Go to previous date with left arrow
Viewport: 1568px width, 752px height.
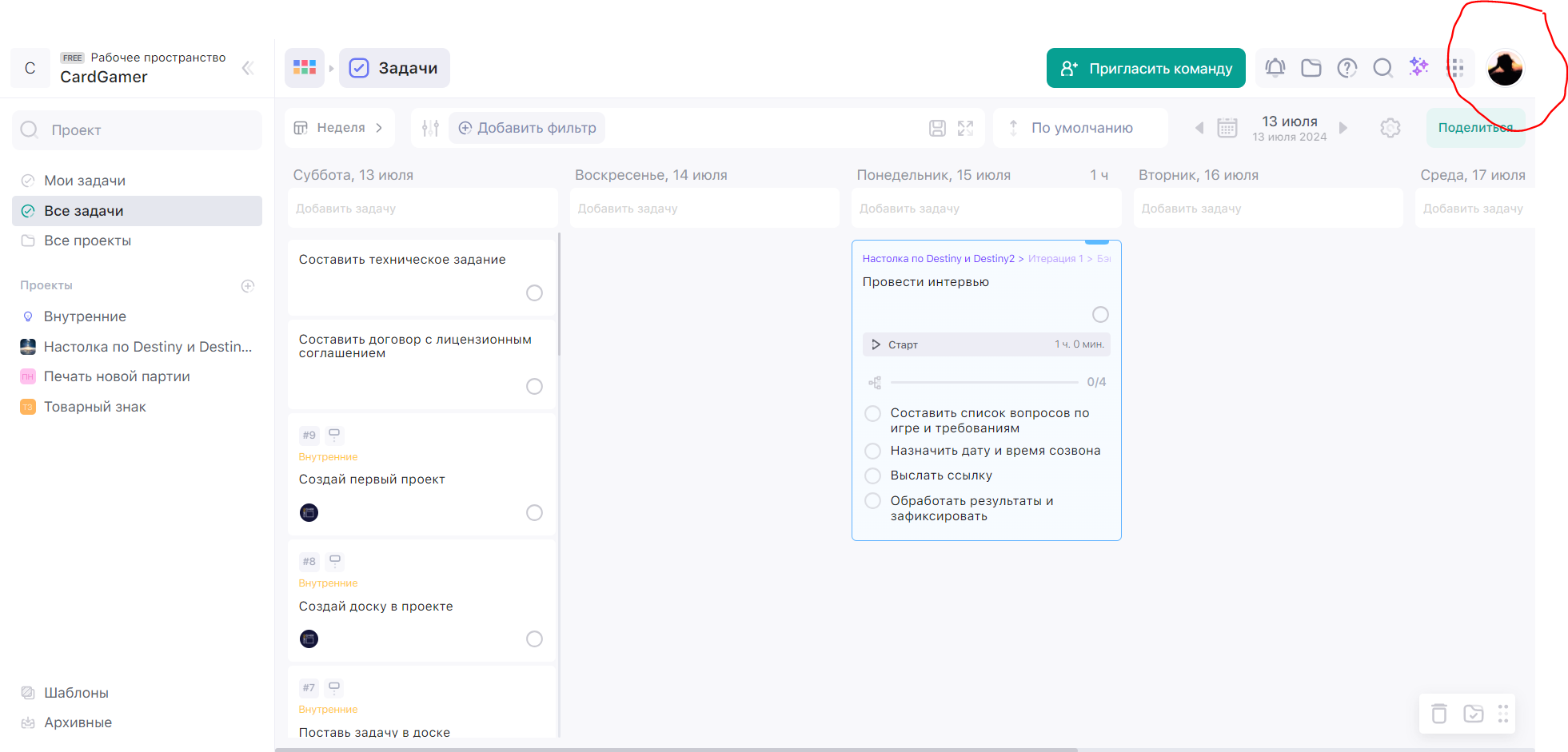pyautogui.click(x=1199, y=128)
